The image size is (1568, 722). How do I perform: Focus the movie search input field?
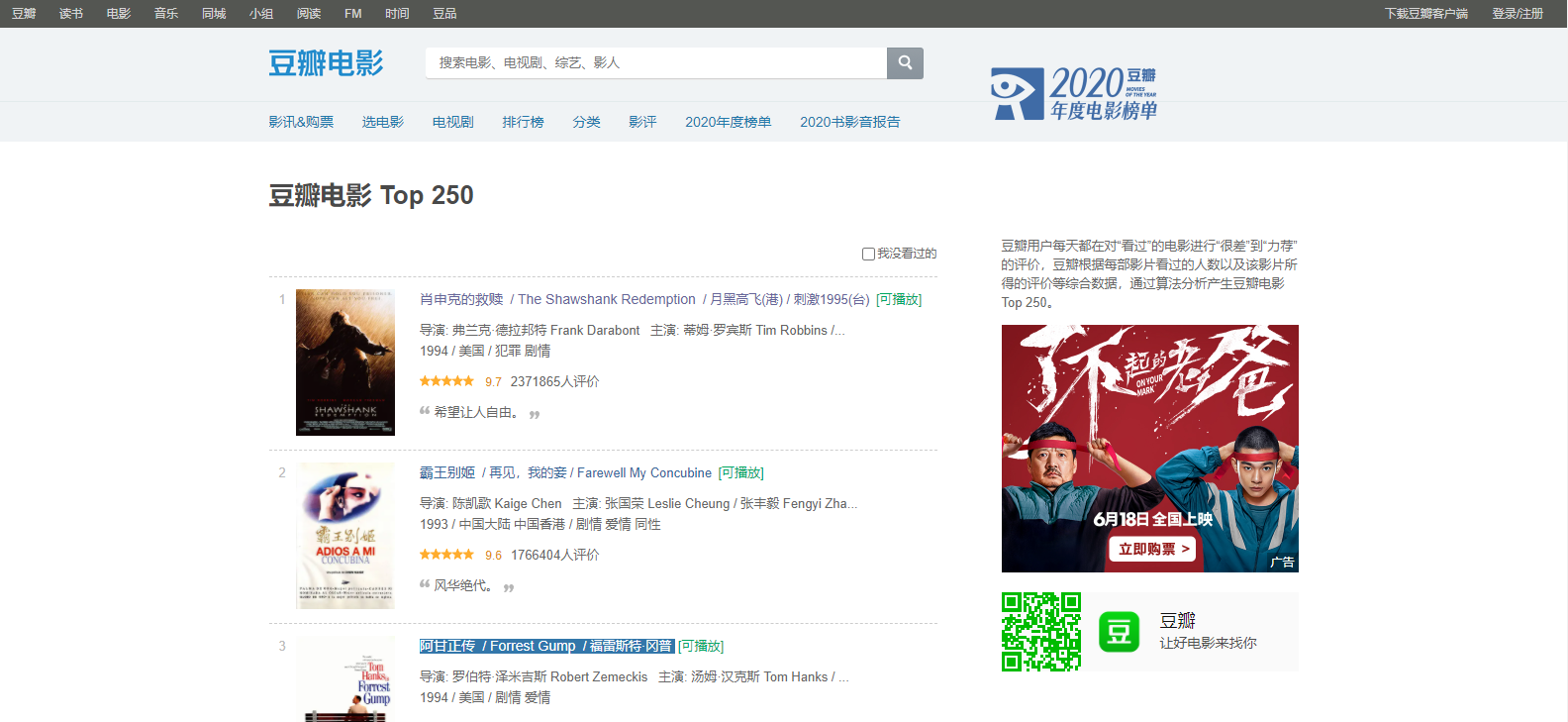[x=656, y=62]
